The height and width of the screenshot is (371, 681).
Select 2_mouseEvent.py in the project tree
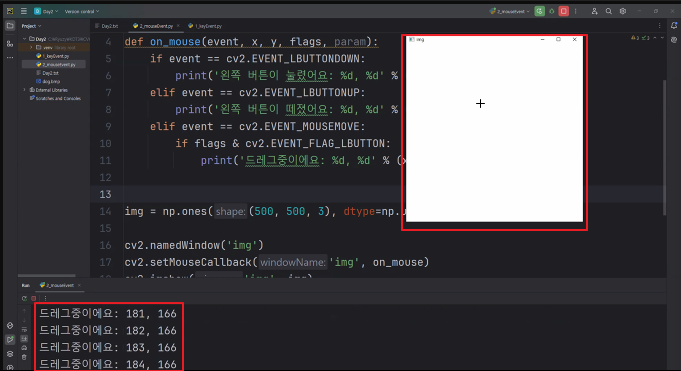(x=54, y=64)
